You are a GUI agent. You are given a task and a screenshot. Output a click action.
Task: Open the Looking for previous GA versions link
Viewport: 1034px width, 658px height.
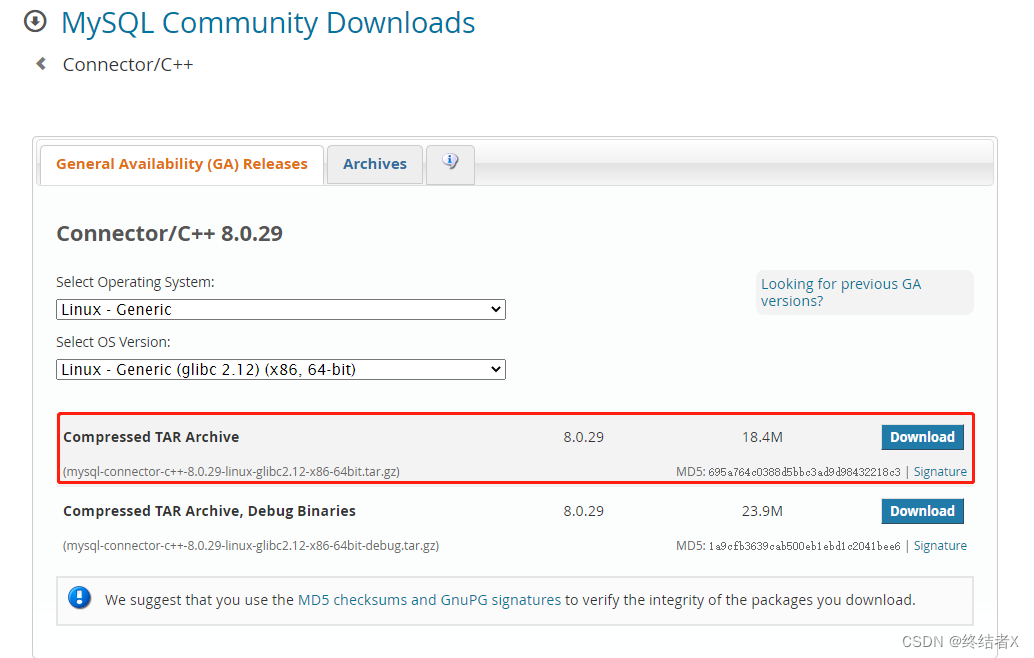pyautogui.click(x=841, y=292)
